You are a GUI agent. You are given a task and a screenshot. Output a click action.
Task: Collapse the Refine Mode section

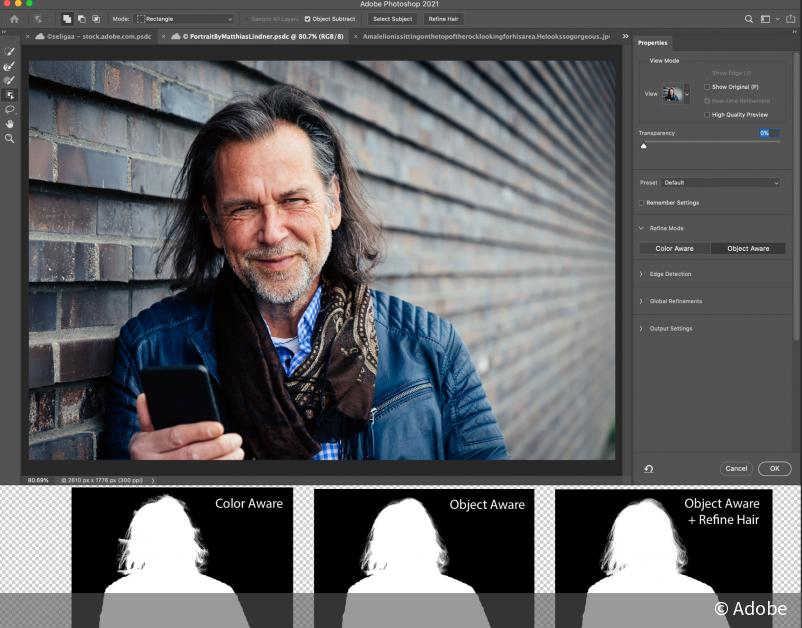pos(640,228)
